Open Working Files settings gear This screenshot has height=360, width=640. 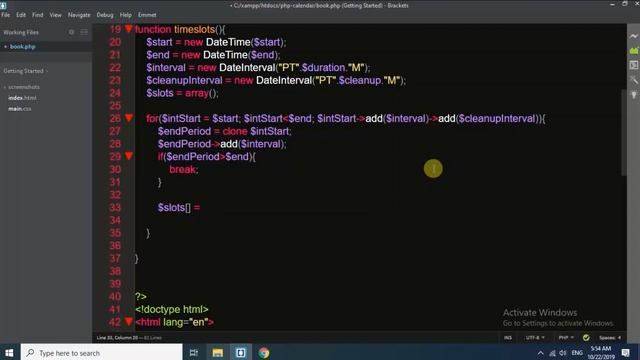point(71,32)
